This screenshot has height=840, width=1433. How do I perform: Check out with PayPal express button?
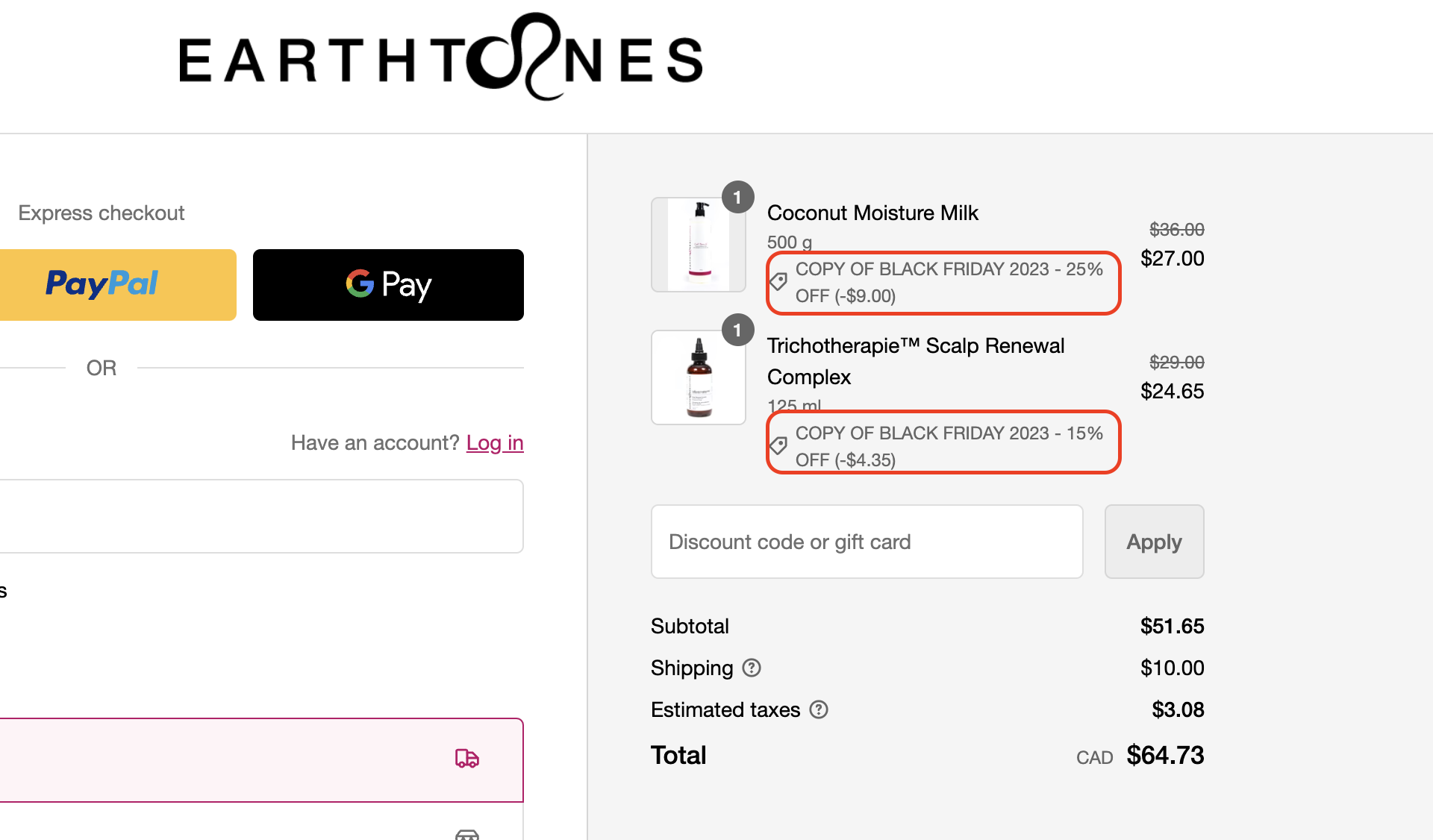[118, 285]
